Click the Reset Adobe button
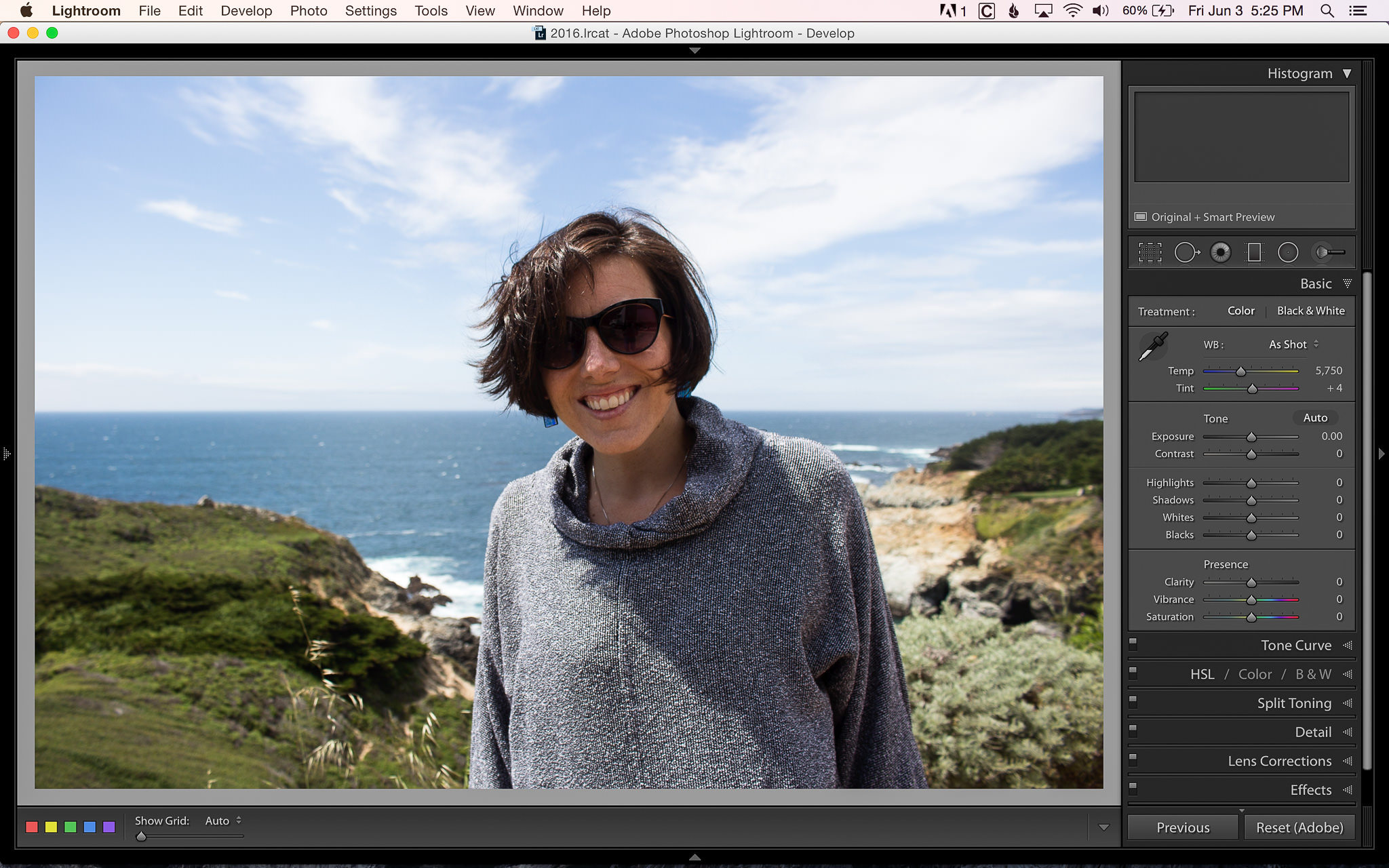The image size is (1389, 868). (1298, 827)
